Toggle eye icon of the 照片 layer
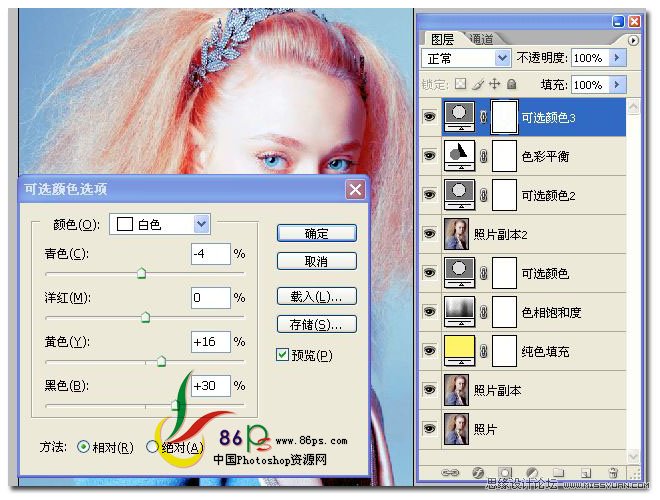Image resolution: width=660 pixels, height=500 pixels. coord(429,428)
